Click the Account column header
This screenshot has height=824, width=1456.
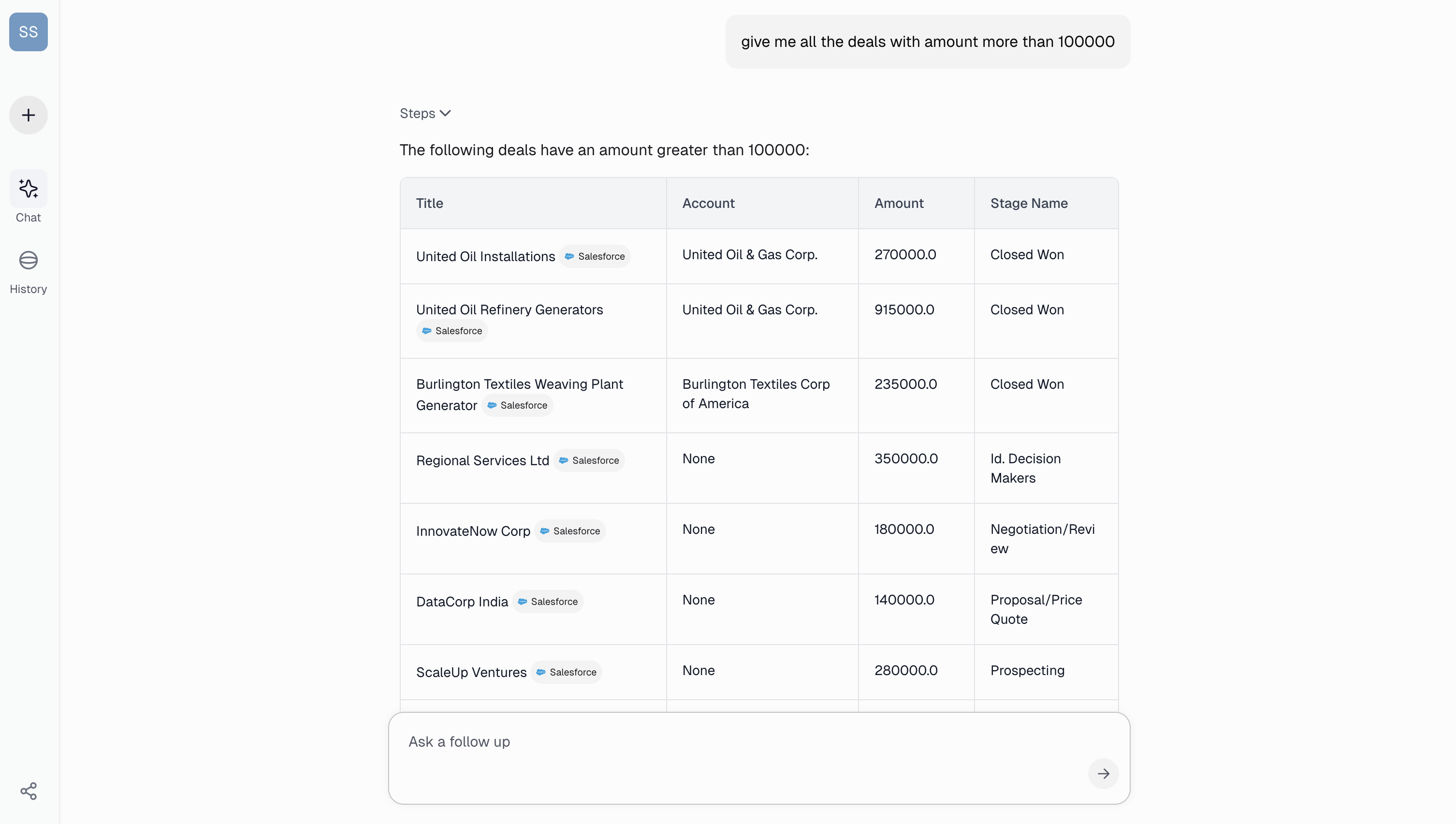(x=708, y=203)
